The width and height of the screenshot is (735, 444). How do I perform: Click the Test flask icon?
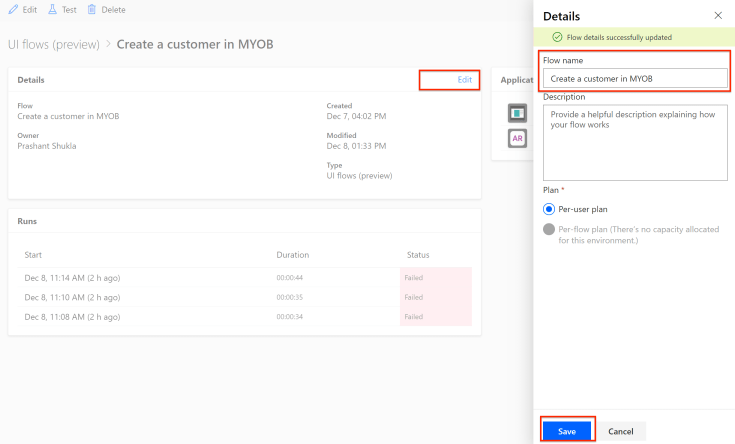(x=52, y=9)
